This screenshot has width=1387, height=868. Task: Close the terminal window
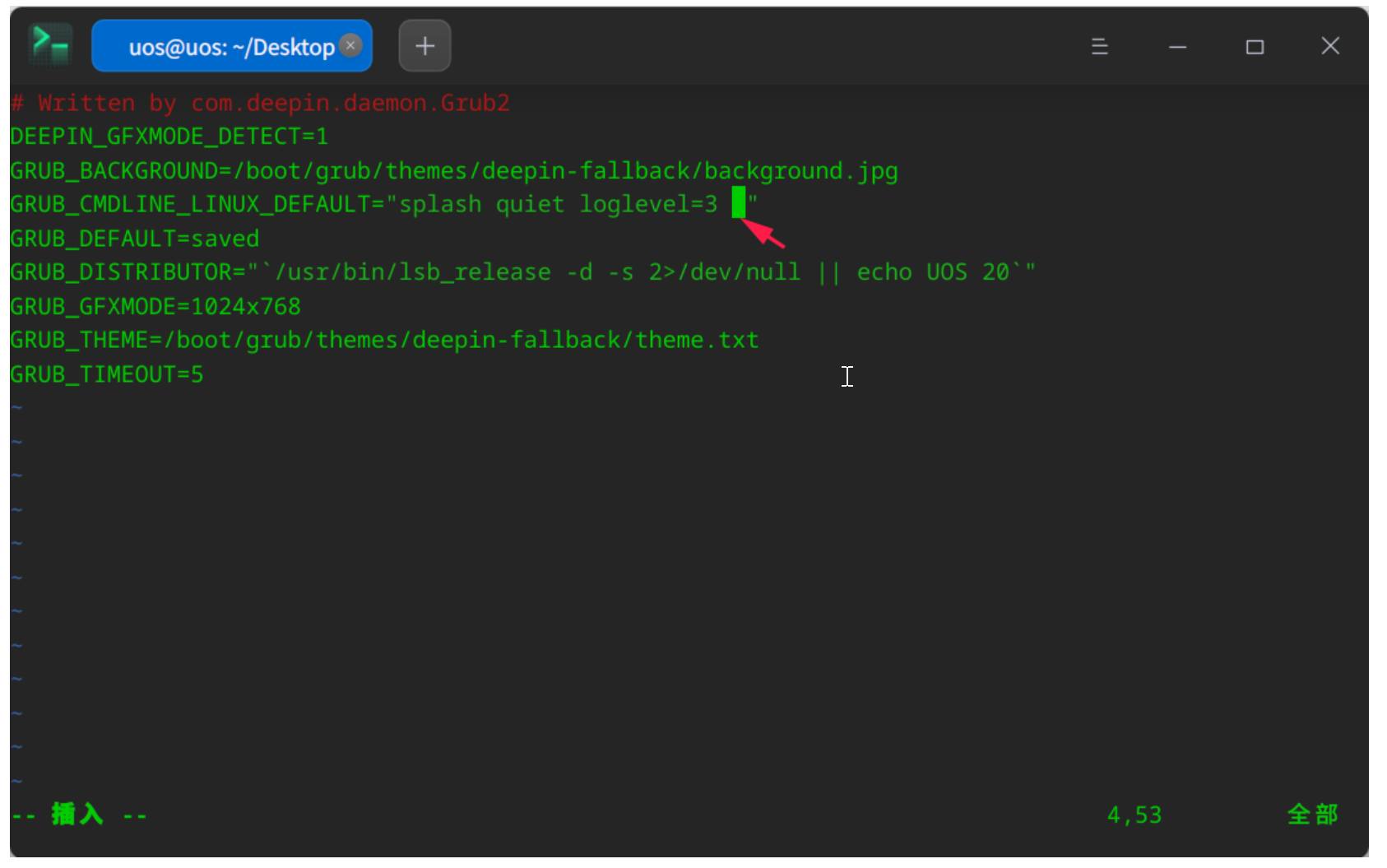coord(1329,46)
